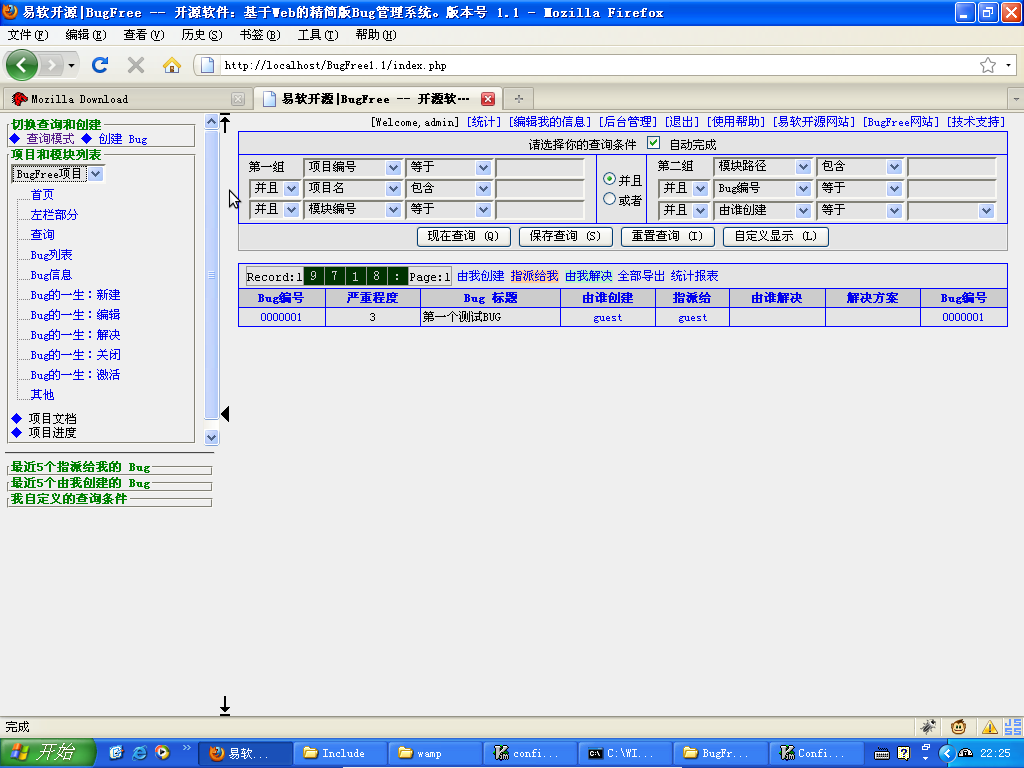Click the left triangle to collapse sidebar
The image size is (1024, 768).
tap(225, 413)
